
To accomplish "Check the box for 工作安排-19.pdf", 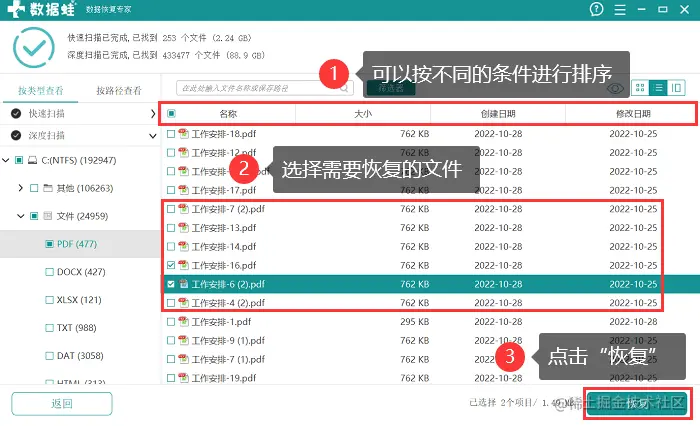I will click(171, 378).
